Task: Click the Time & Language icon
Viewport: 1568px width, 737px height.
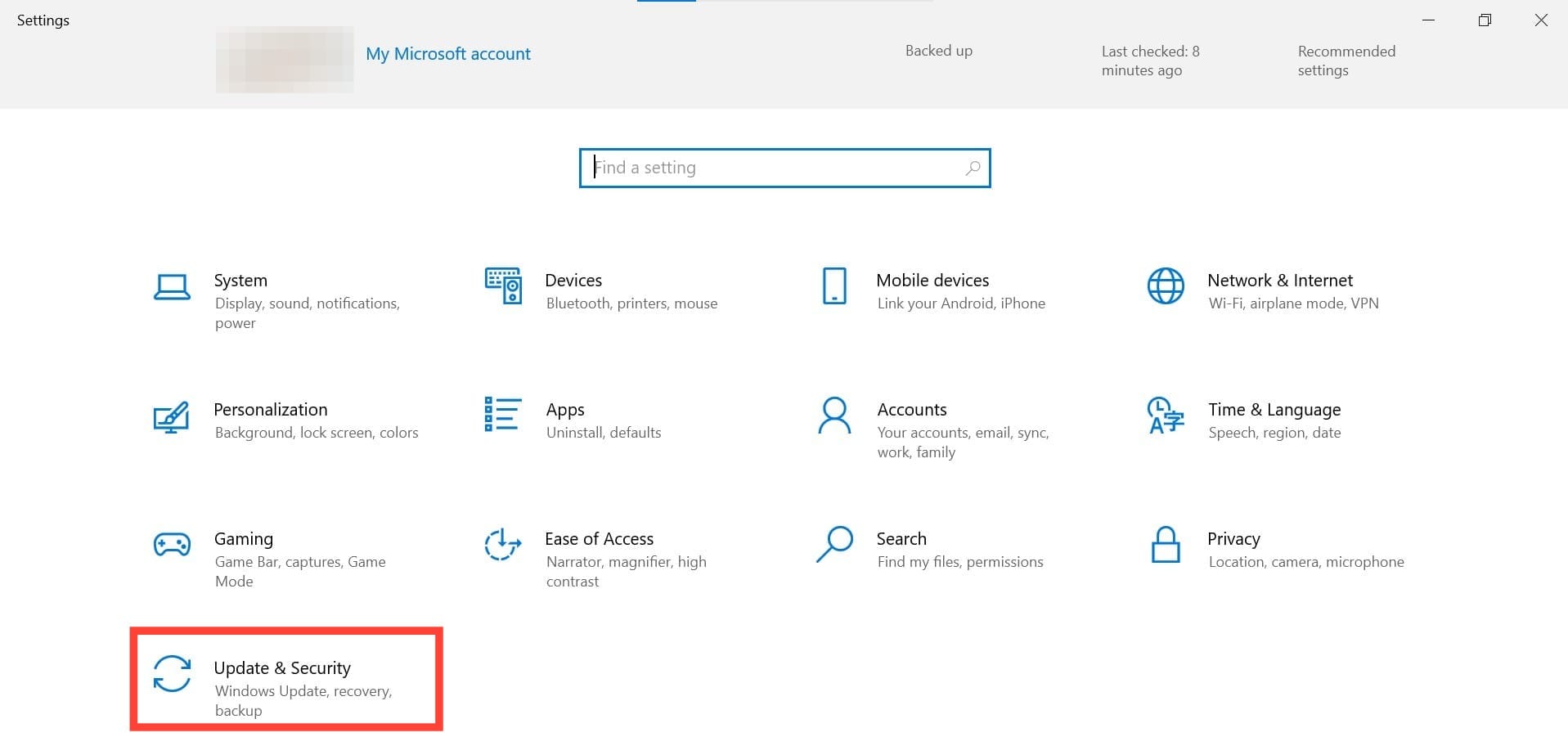Action: [1166, 416]
